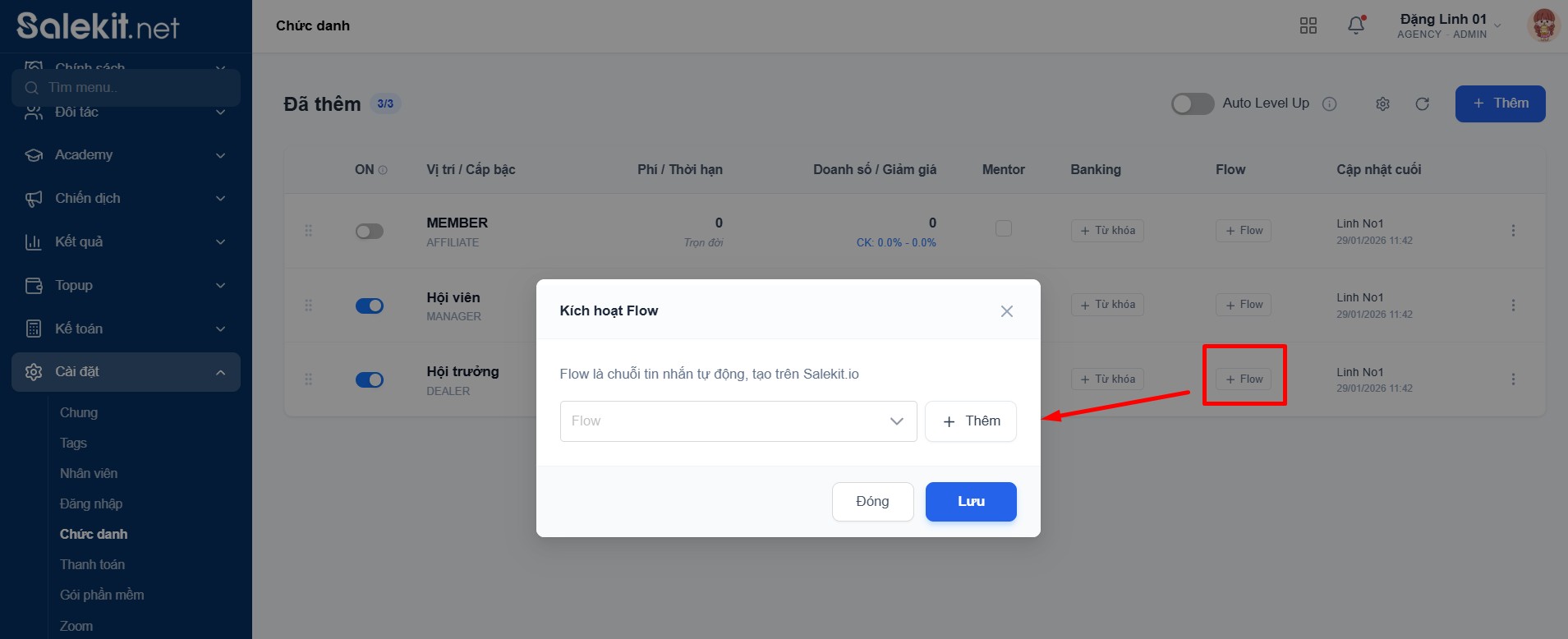Click the refresh icon next to Thêm
Screen dimensions: 1568x639
(1422, 104)
